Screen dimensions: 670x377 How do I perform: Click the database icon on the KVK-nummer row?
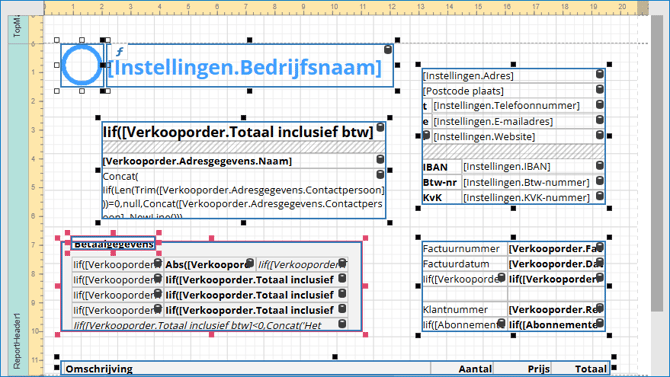tap(599, 196)
